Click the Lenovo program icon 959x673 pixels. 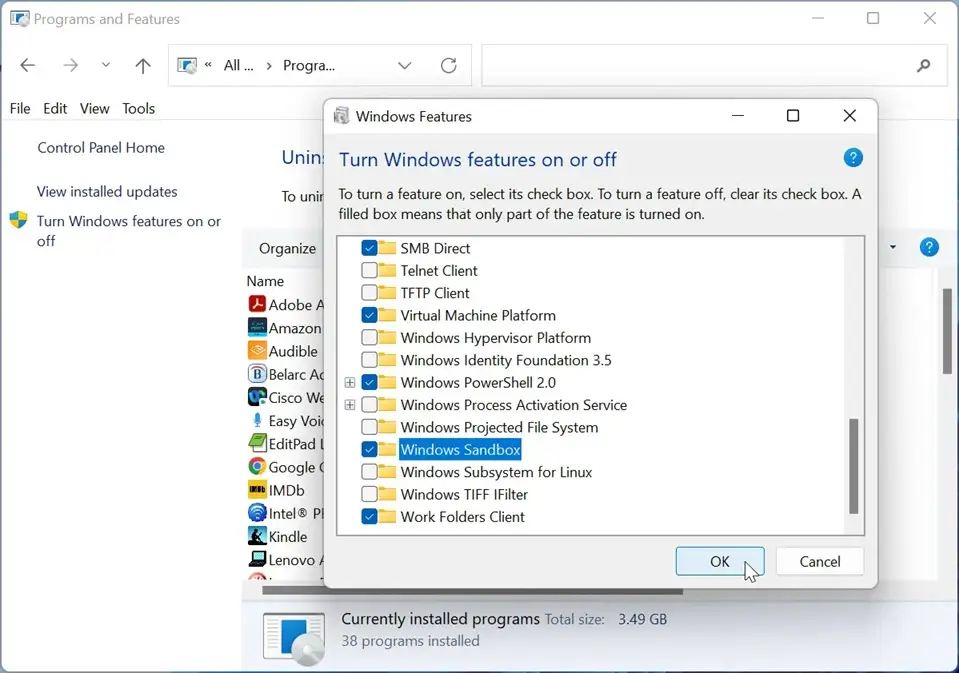(257, 559)
